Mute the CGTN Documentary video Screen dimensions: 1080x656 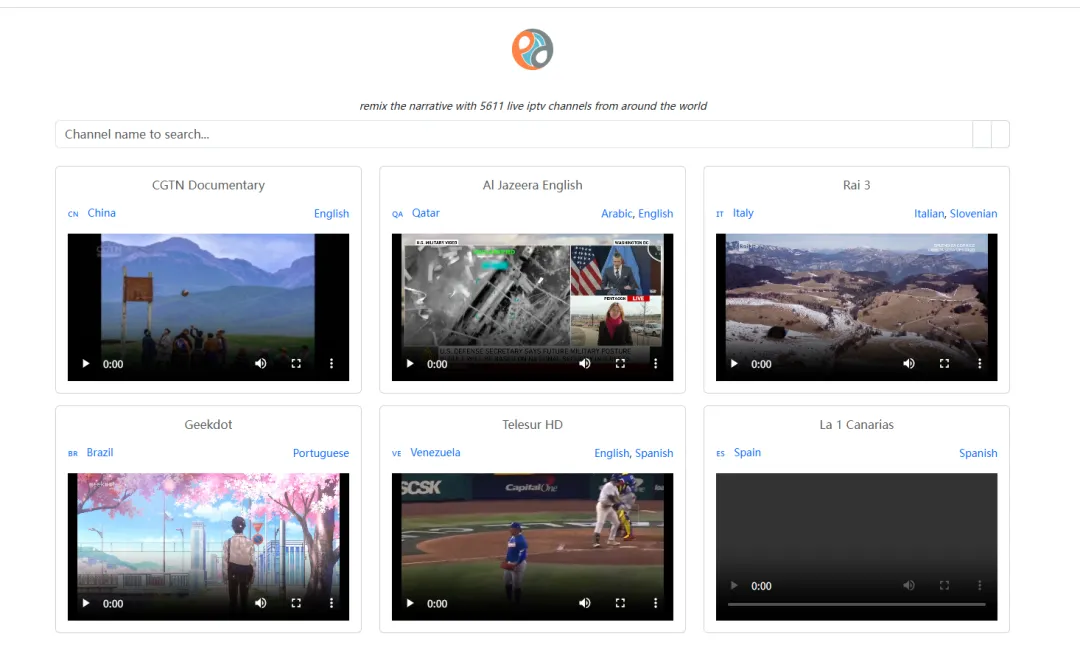(x=260, y=364)
